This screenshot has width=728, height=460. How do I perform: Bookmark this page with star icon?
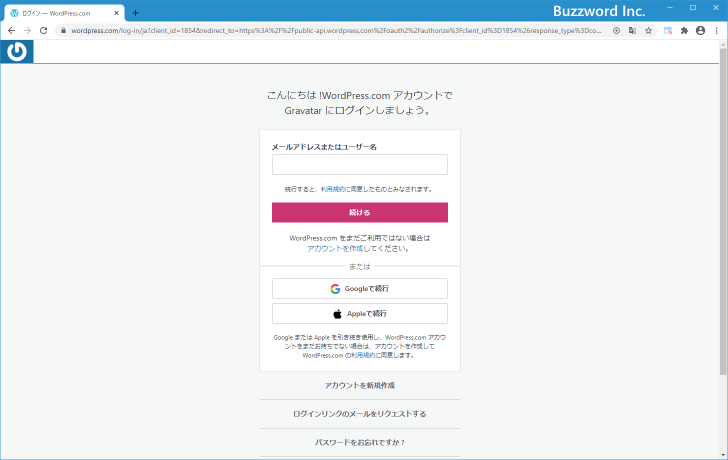pyautogui.click(x=648, y=31)
